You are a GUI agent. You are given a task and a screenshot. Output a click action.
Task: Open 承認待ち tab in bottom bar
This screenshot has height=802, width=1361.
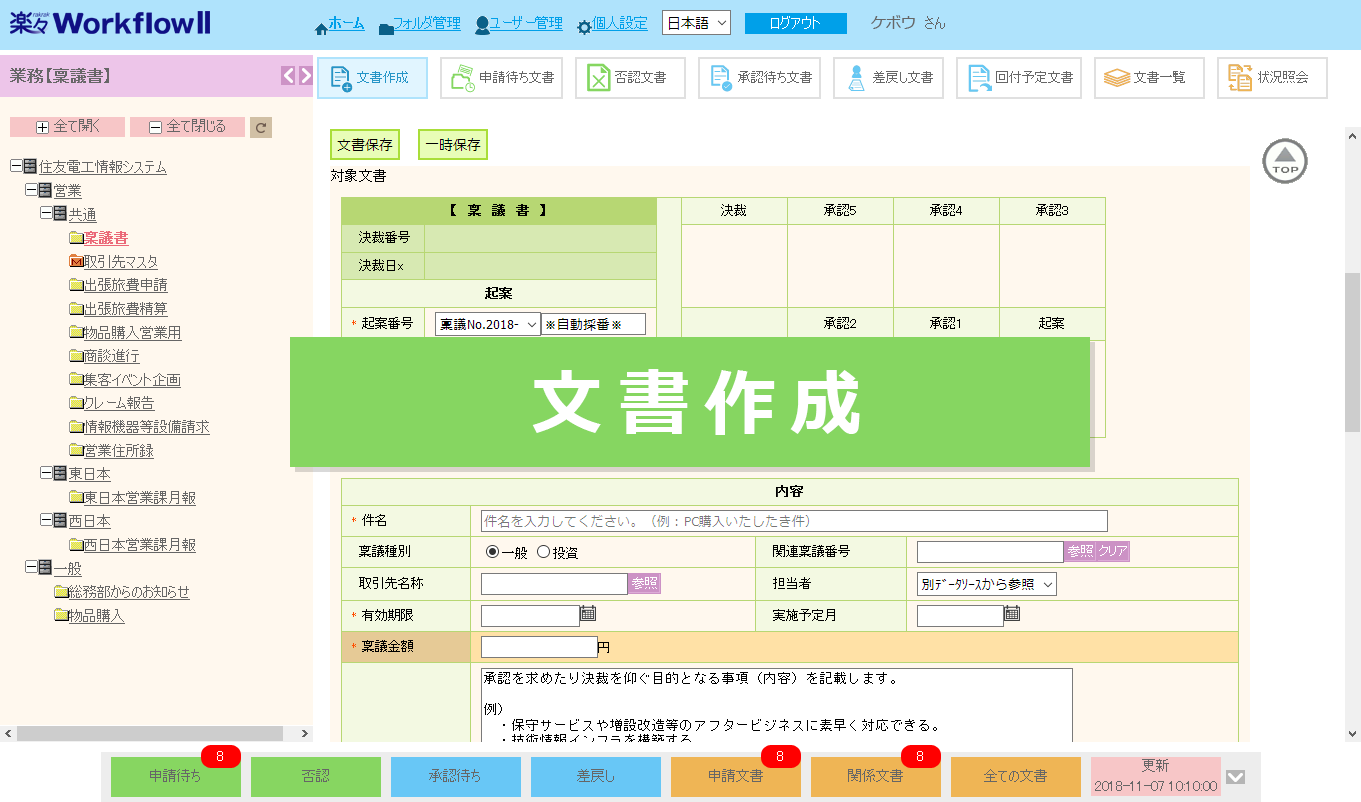click(456, 777)
